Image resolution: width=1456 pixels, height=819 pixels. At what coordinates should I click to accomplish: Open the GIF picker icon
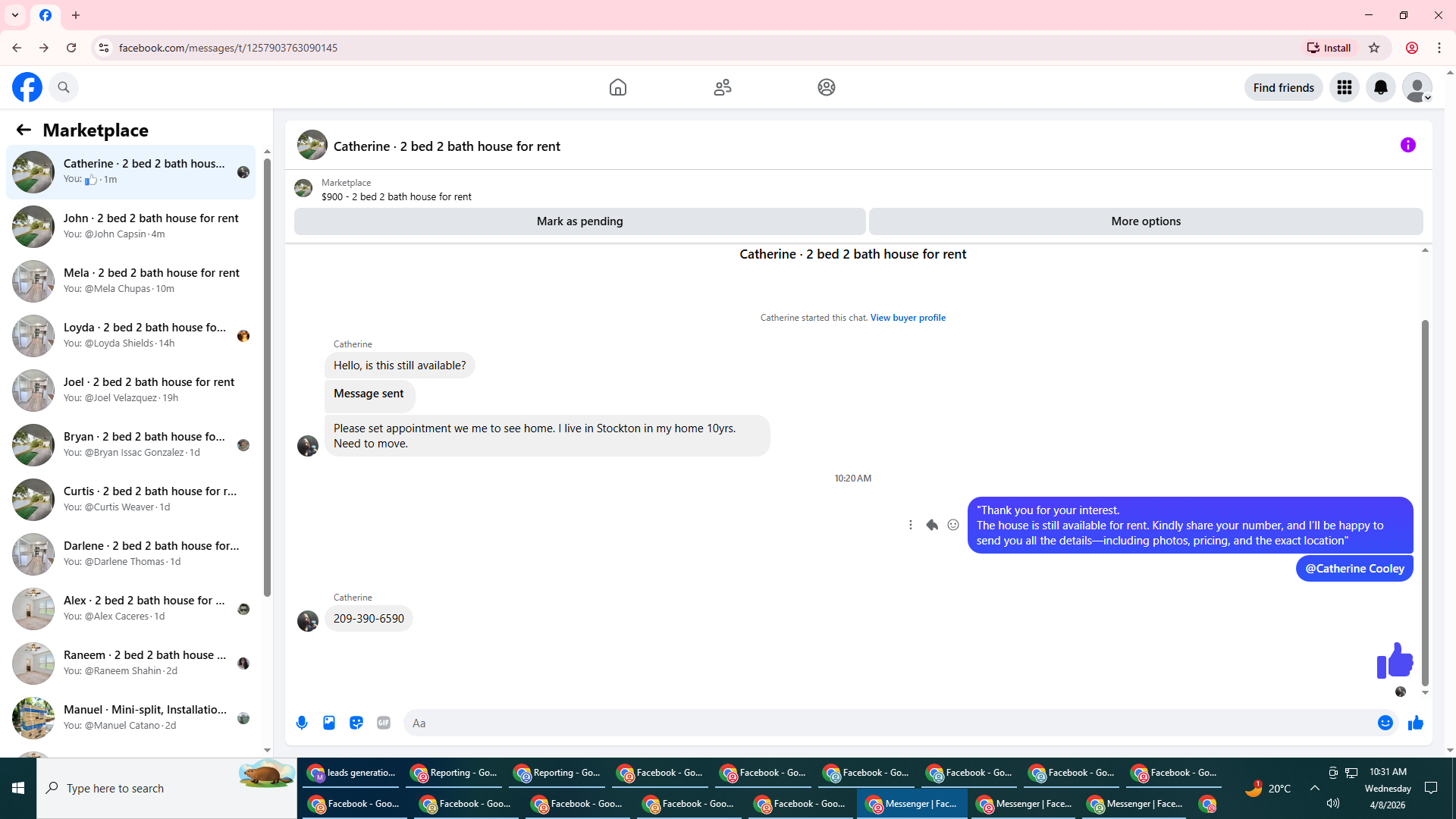pos(384,723)
